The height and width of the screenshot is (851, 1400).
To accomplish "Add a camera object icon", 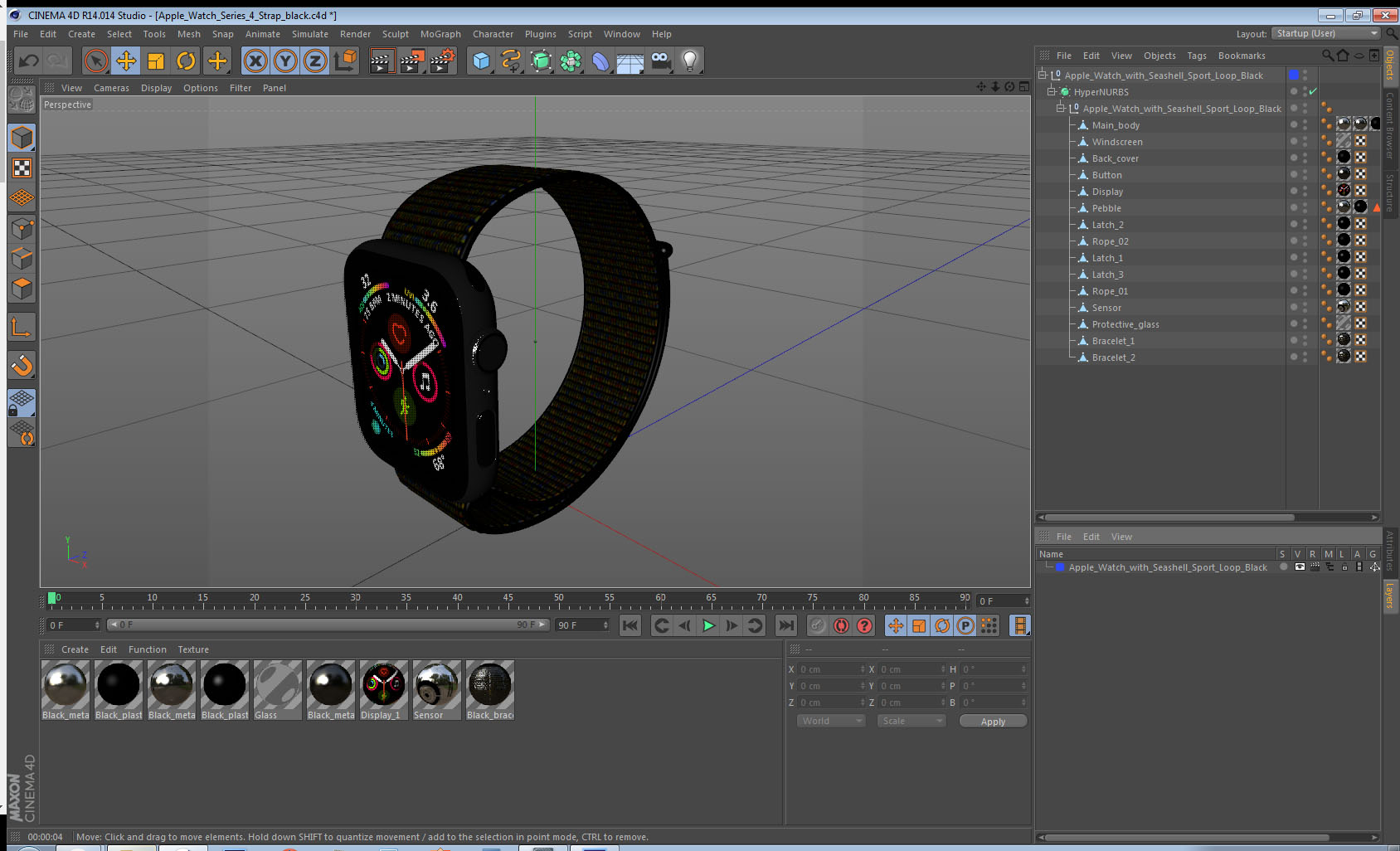I will 660,61.
